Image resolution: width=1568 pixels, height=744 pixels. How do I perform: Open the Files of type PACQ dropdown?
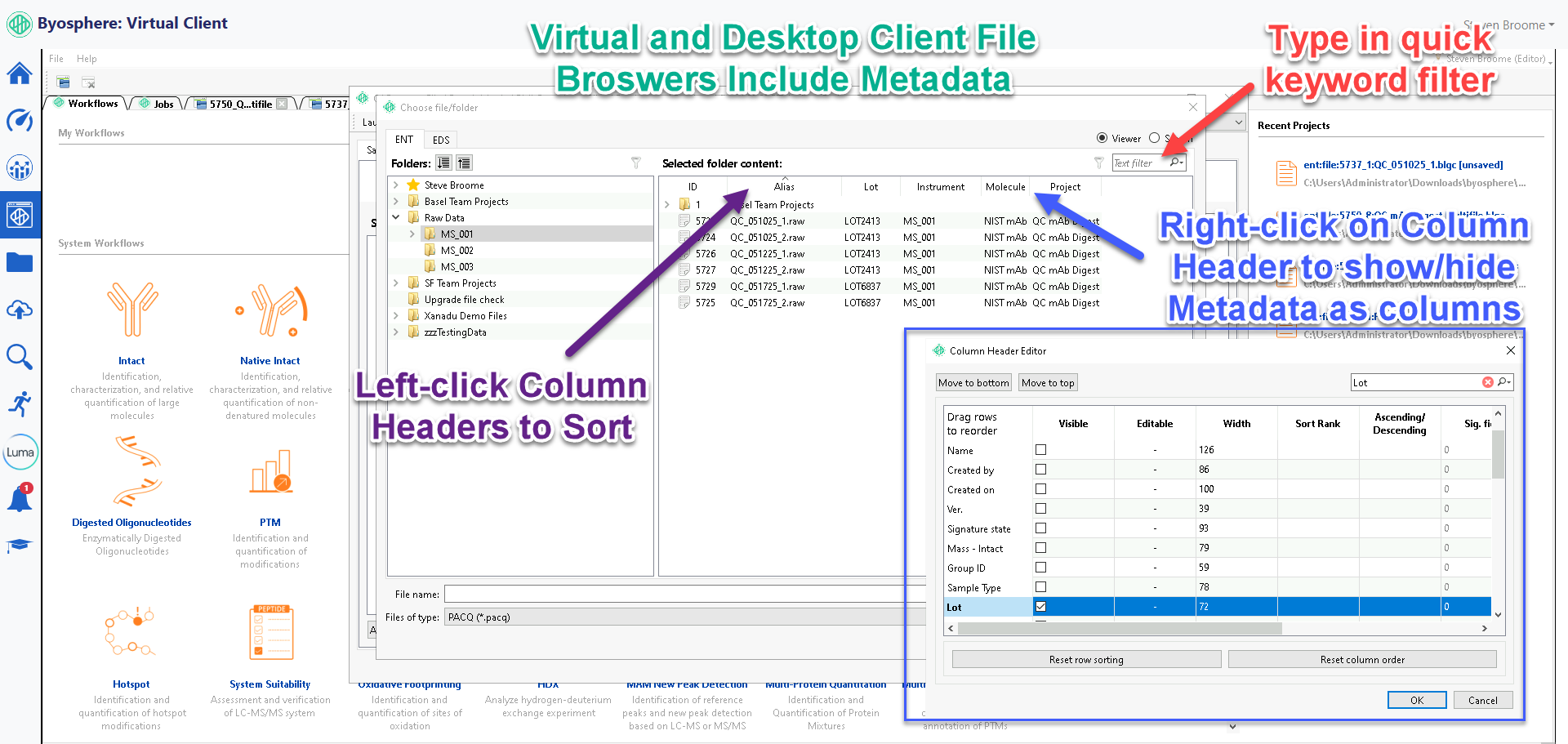(x=684, y=617)
